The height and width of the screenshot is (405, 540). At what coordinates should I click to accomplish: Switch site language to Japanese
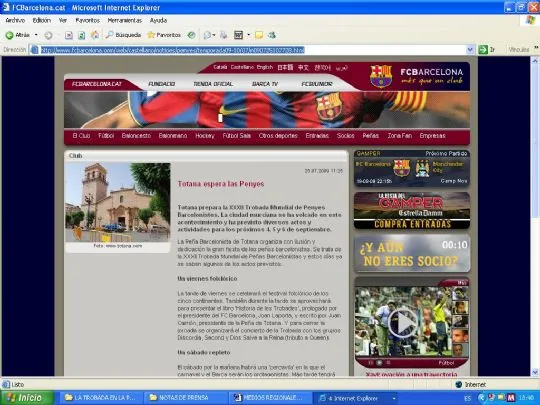click(285, 68)
